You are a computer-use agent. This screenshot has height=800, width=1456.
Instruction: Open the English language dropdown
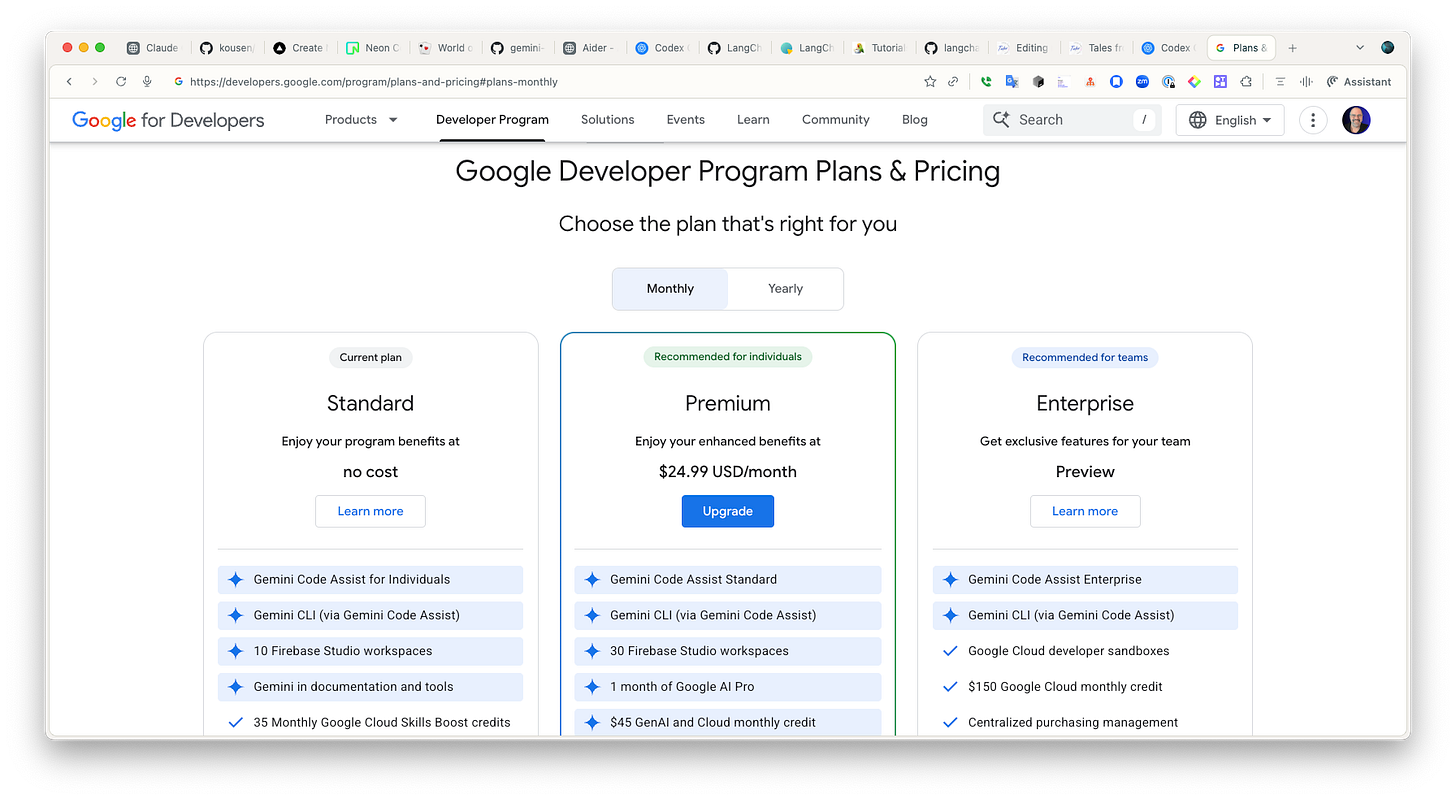(1230, 120)
